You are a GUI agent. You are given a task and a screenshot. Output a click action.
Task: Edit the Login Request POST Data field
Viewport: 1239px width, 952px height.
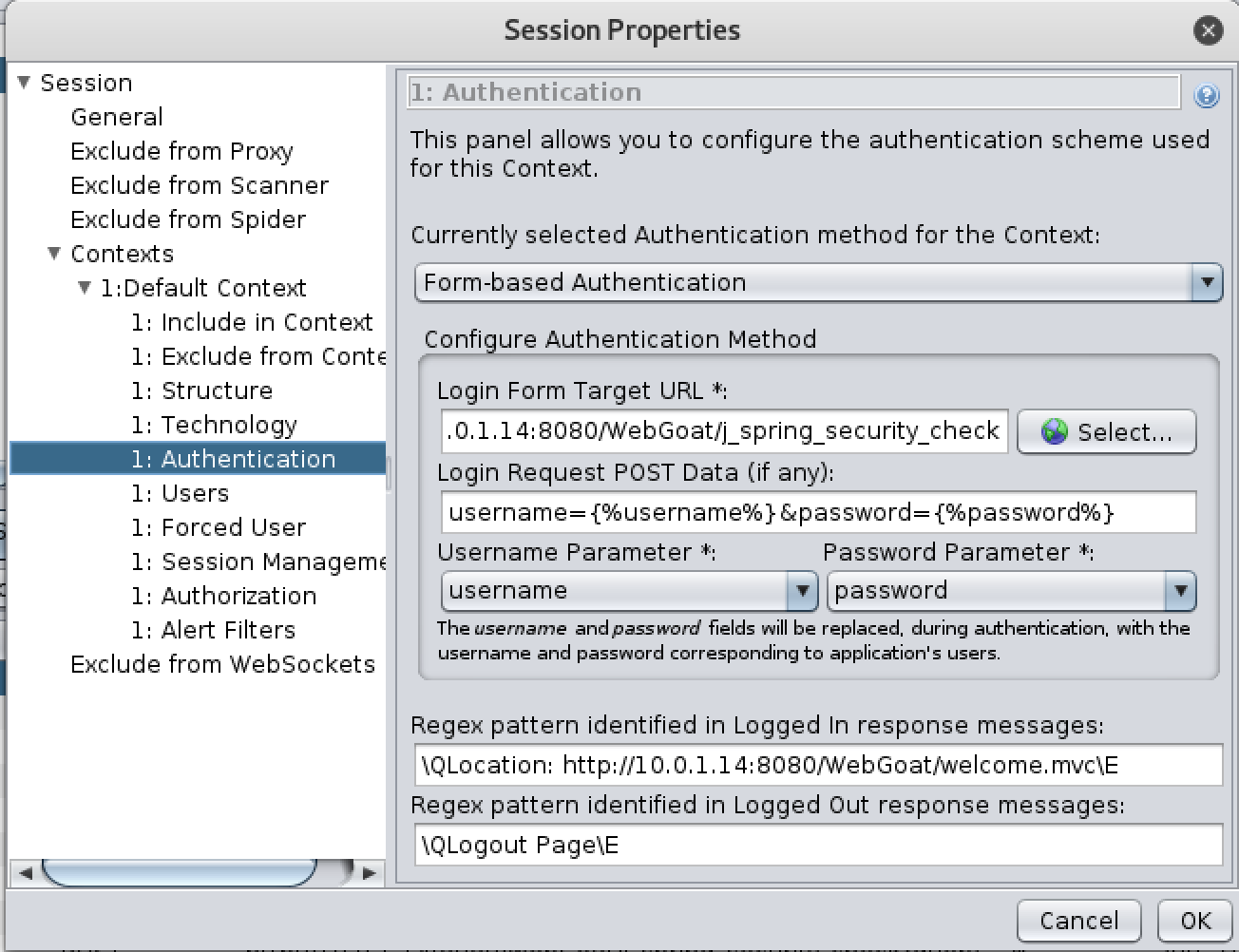[817, 511]
